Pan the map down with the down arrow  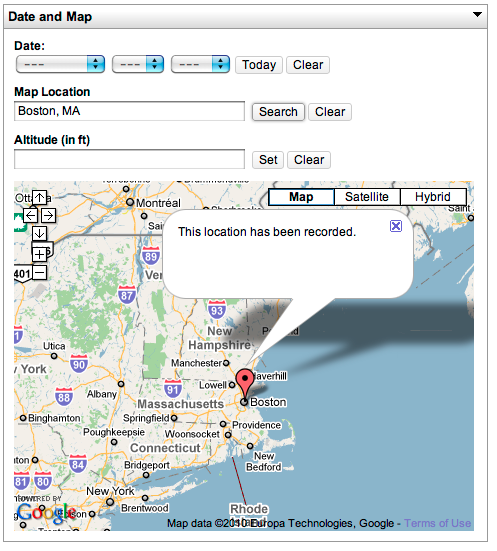(x=39, y=233)
